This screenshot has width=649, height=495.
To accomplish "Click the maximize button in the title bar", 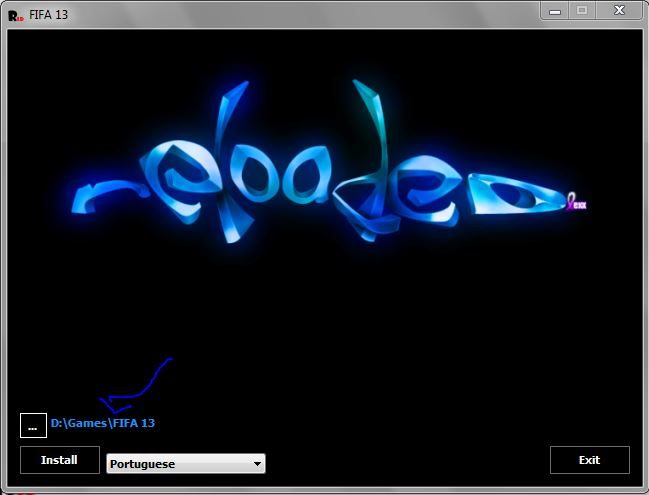I will (582, 9).
